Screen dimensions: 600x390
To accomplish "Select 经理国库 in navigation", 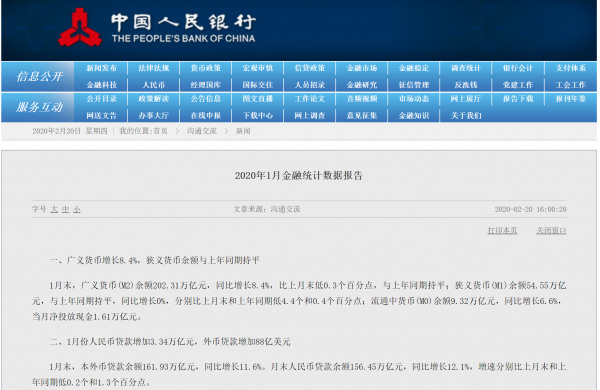I will [206, 85].
